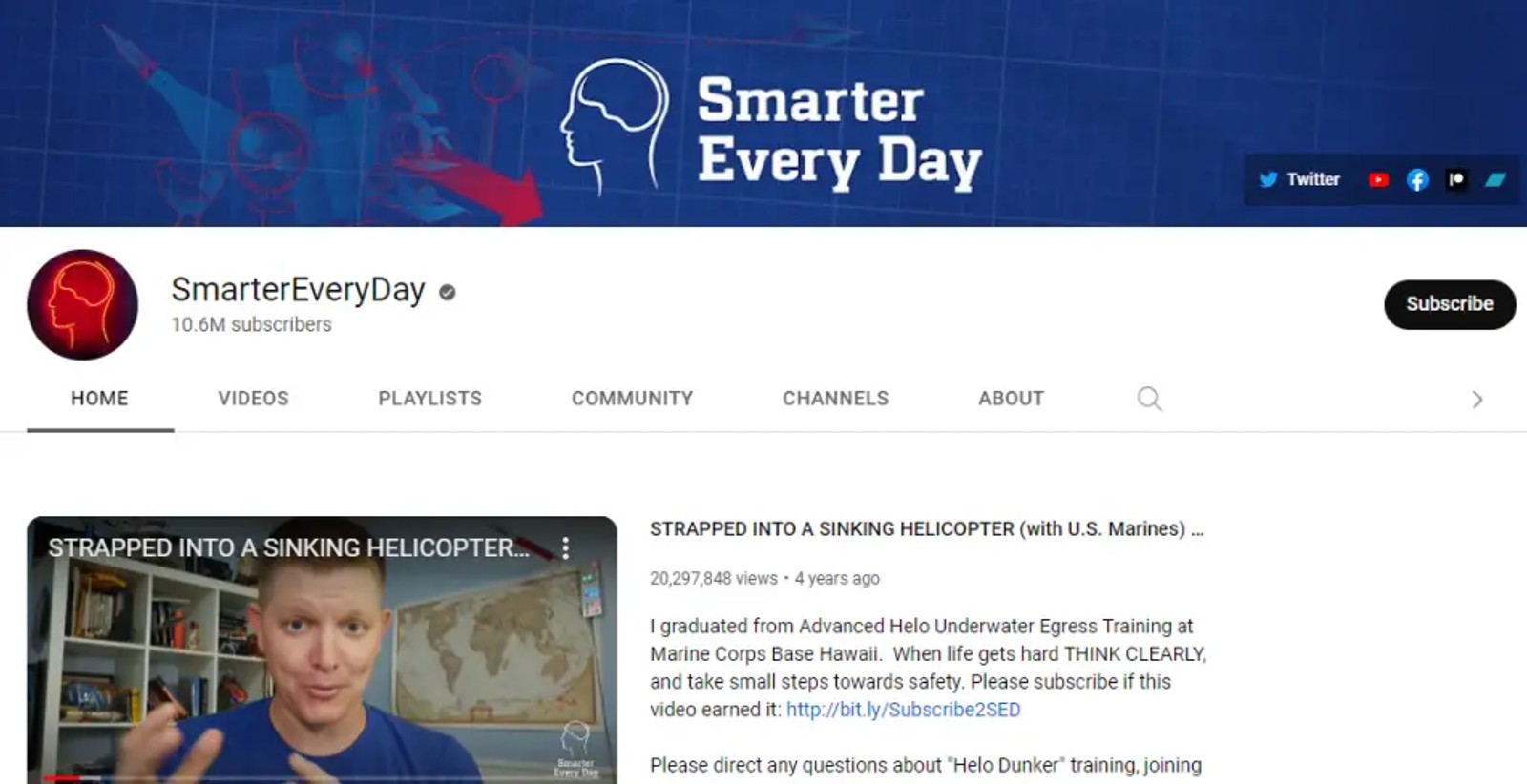Open the Twitter link in banner

point(1299,179)
